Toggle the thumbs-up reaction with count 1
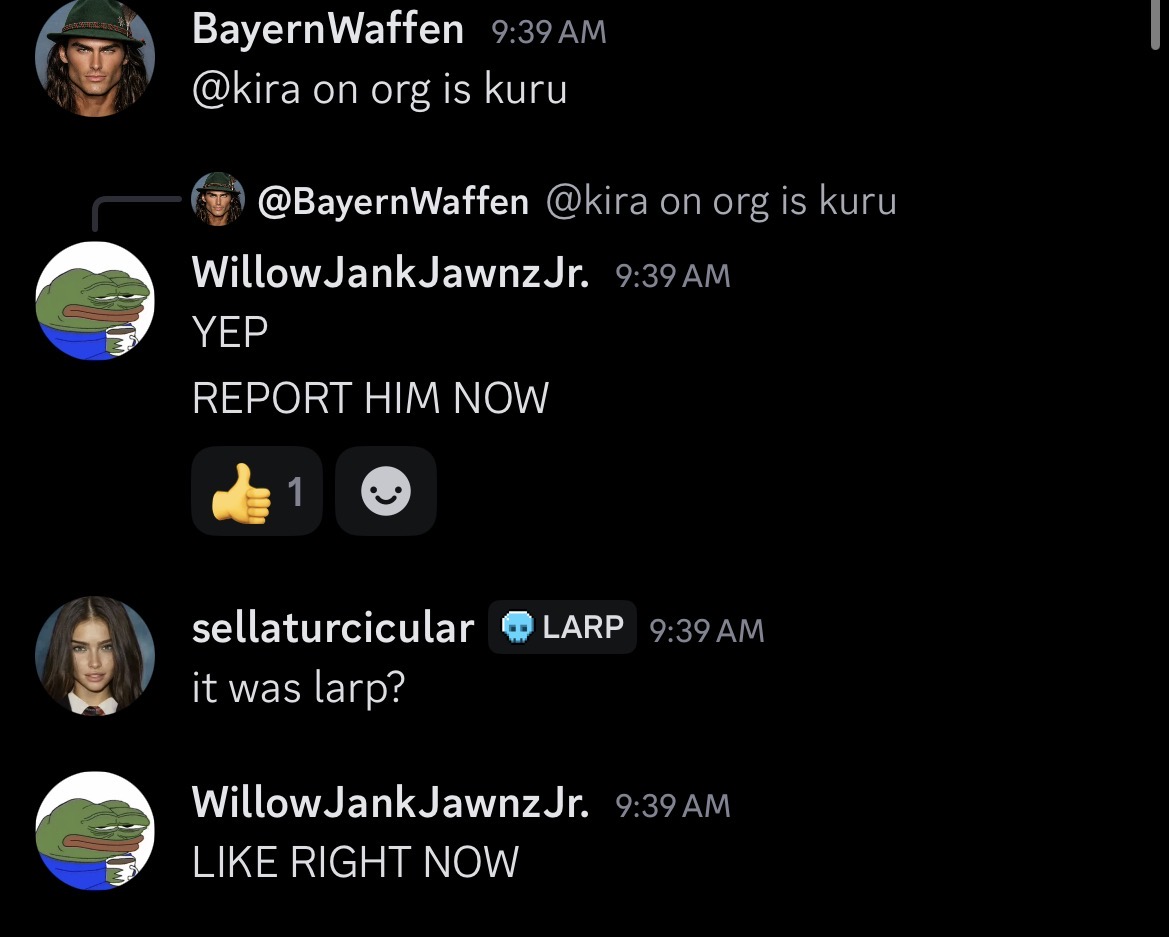This screenshot has height=937, width=1169. tap(256, 491)
